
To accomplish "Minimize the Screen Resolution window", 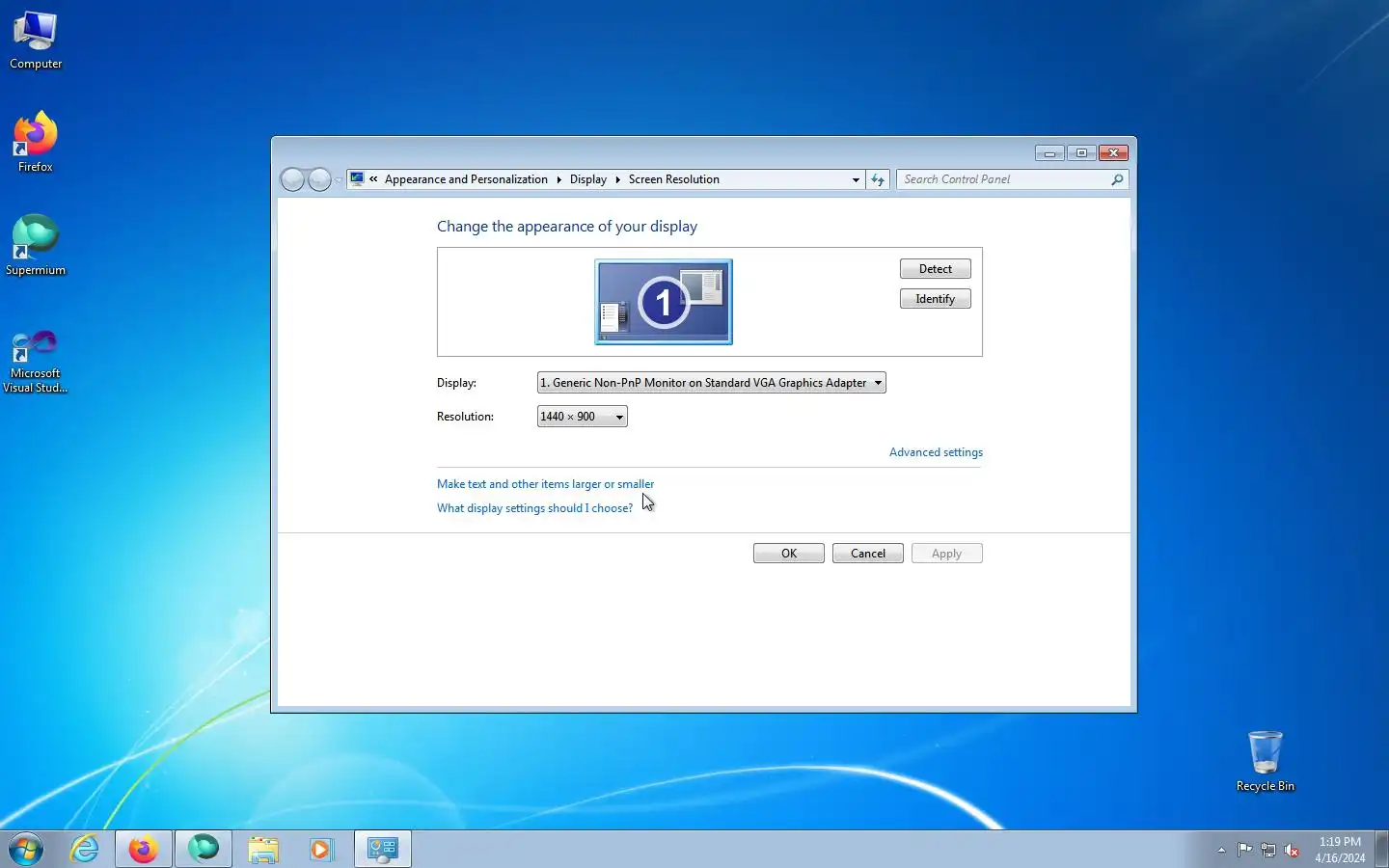I will (1049, 153).
